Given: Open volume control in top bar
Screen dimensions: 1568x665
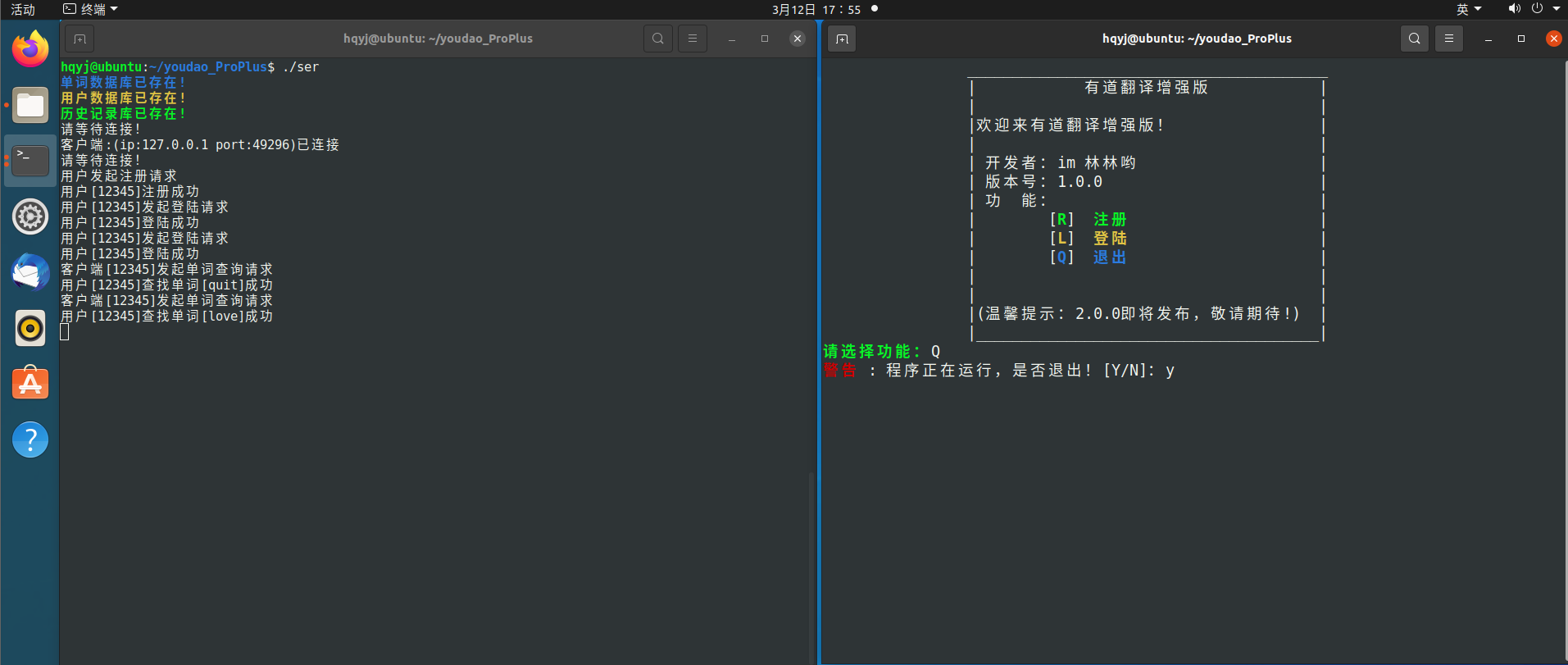Looking at the screenshot, I should click(x=1514, y=9).
